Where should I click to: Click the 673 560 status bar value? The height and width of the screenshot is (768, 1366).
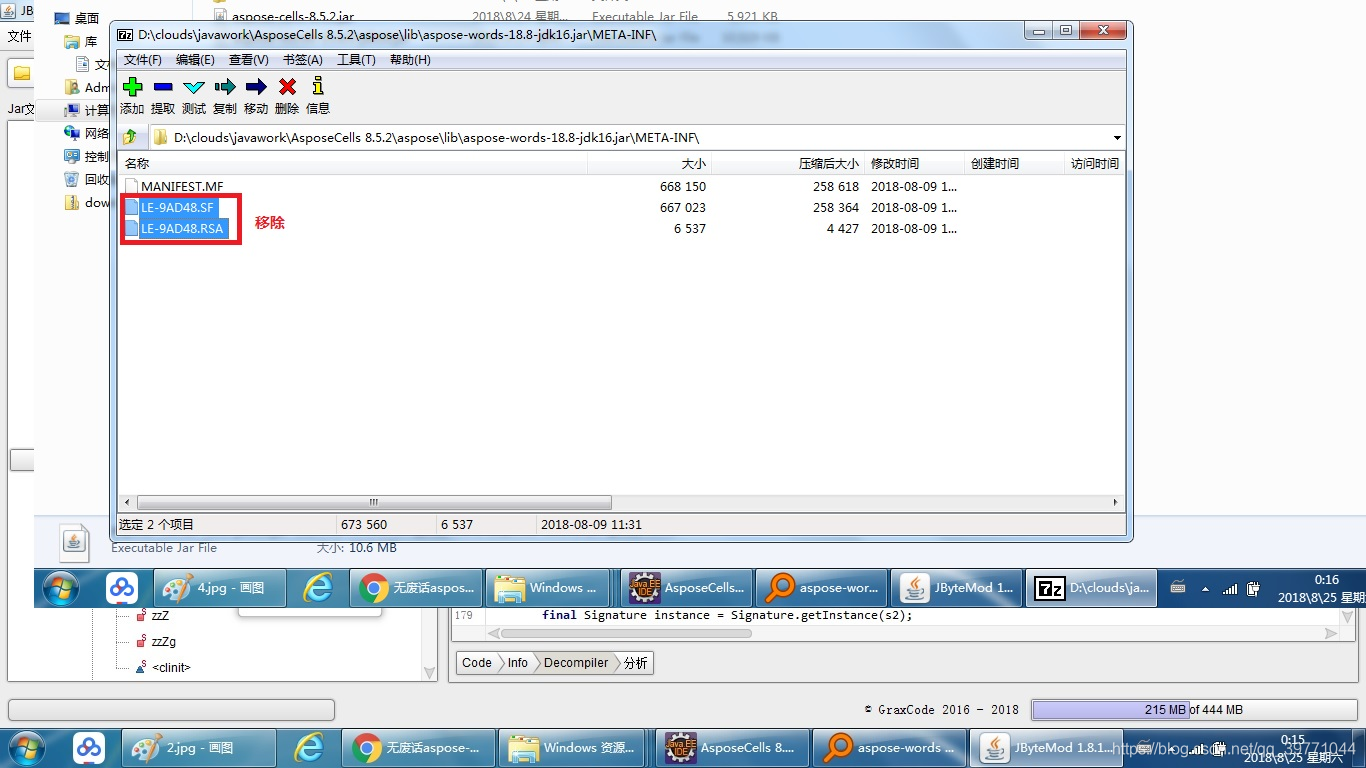[364, 524]
